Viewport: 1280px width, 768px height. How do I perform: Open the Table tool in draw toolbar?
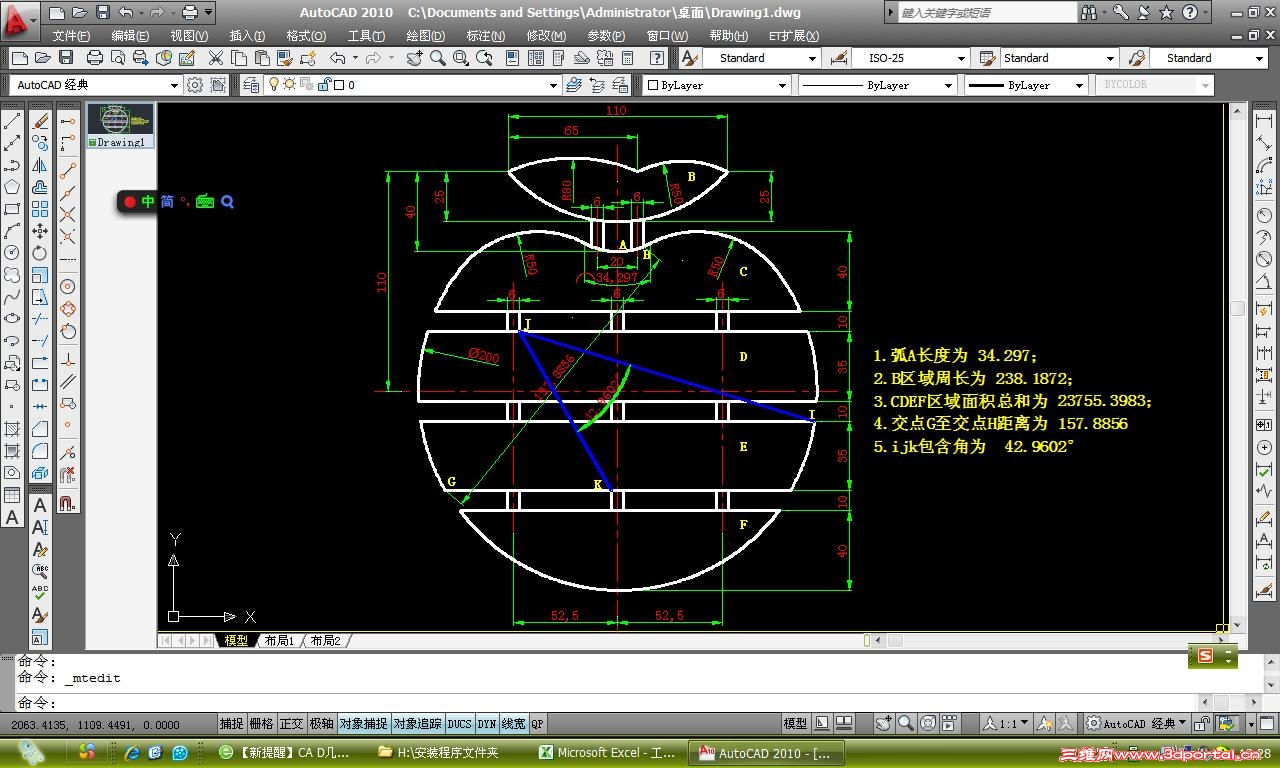(x=12, y=495)
